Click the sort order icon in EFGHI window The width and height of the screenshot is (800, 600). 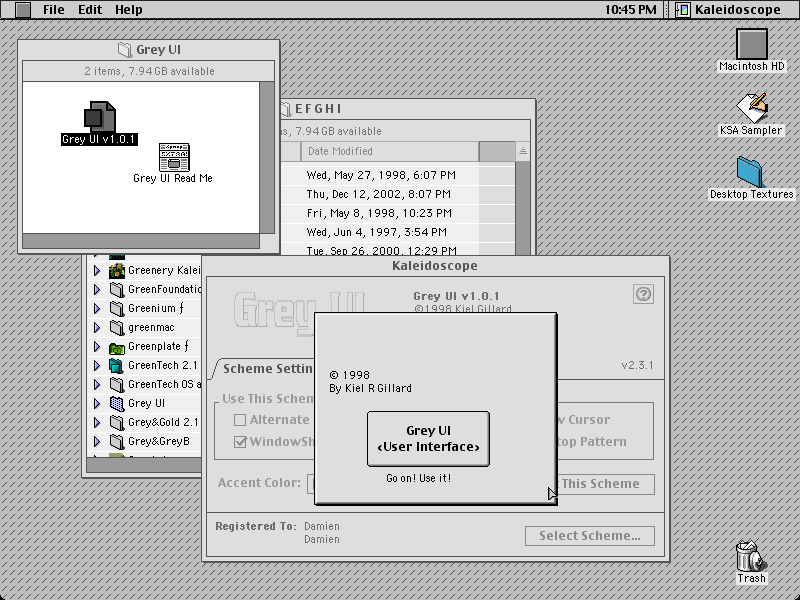click(x=522, y=151)
